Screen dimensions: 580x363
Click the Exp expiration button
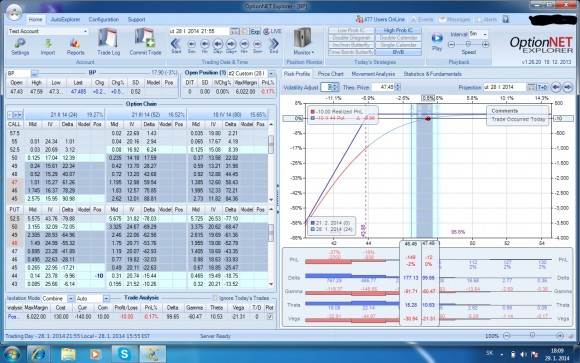255,31
